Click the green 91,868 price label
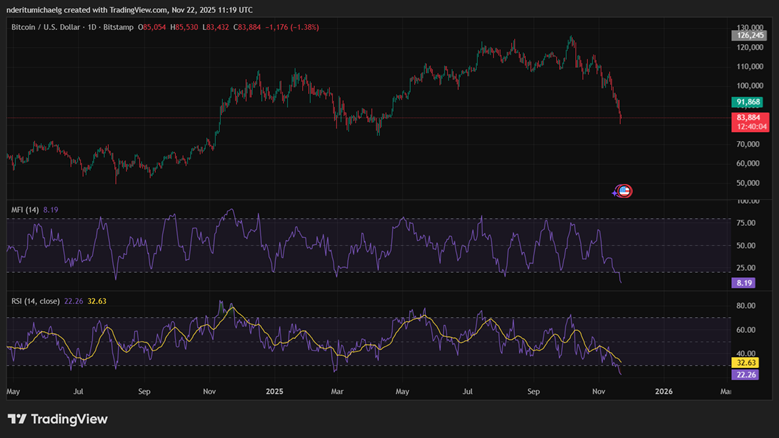Viewport: 779px width, 438px height. point(749,102)
